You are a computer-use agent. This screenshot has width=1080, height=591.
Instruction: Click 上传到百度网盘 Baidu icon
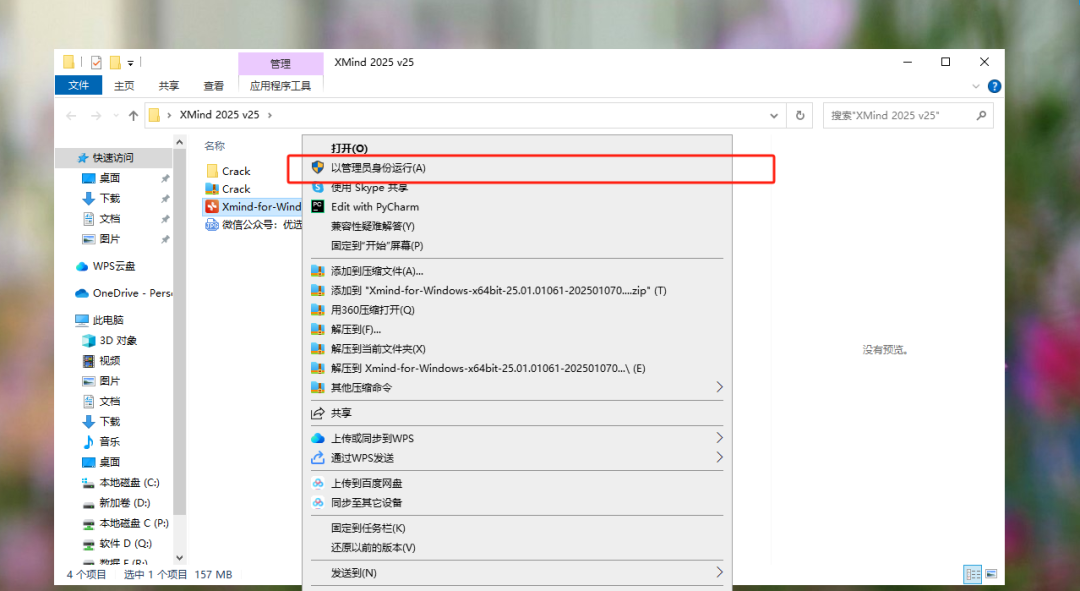pyautogui.click(x=318, y=484)
